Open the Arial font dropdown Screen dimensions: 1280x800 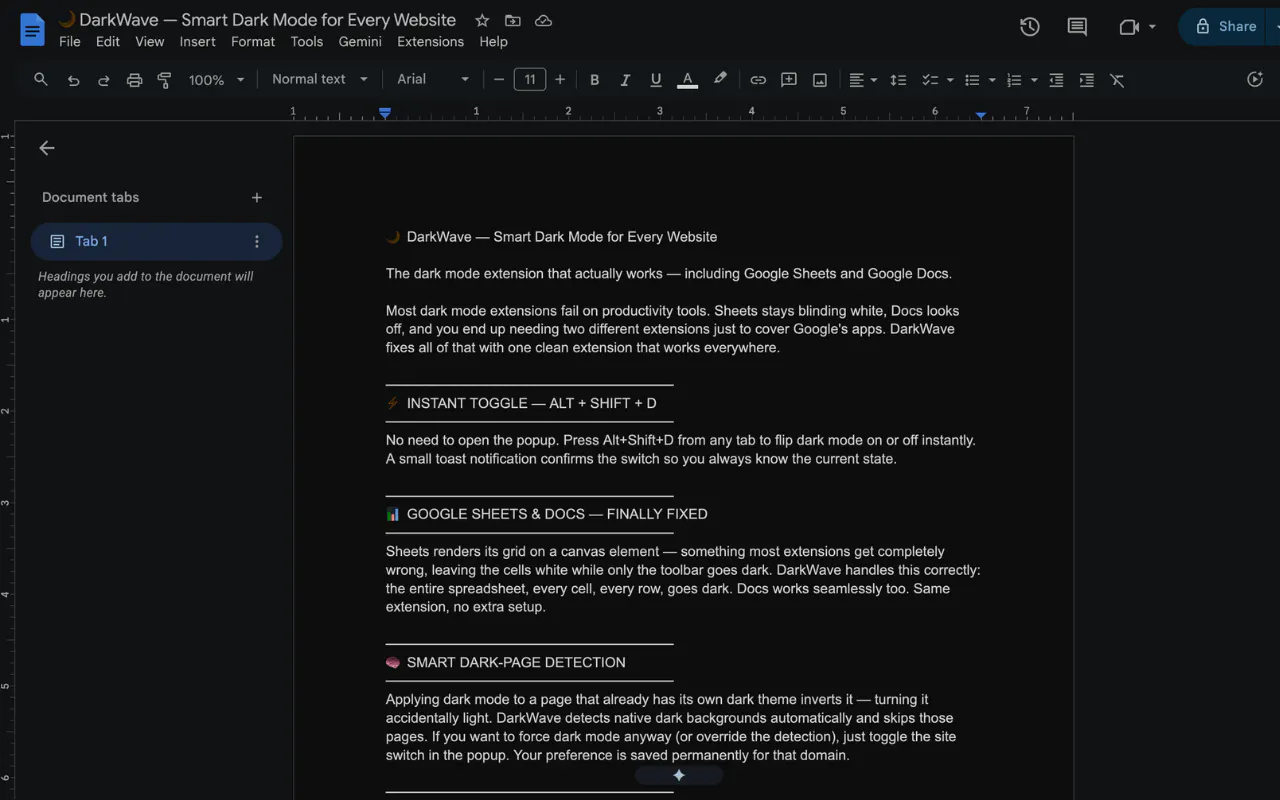pyautogui.click(x=433, y=79)
